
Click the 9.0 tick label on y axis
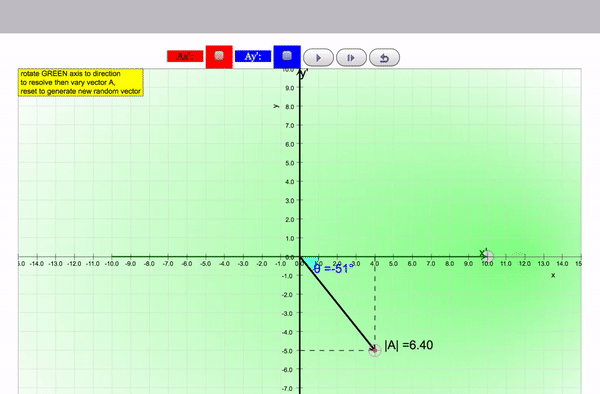coord(290,88)
